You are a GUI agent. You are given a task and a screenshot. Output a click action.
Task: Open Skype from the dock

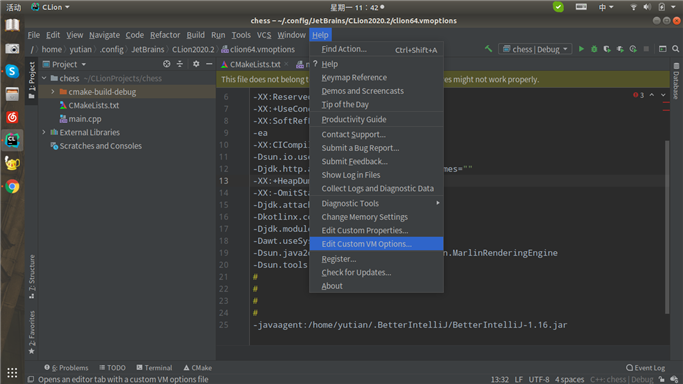point(12,71)
